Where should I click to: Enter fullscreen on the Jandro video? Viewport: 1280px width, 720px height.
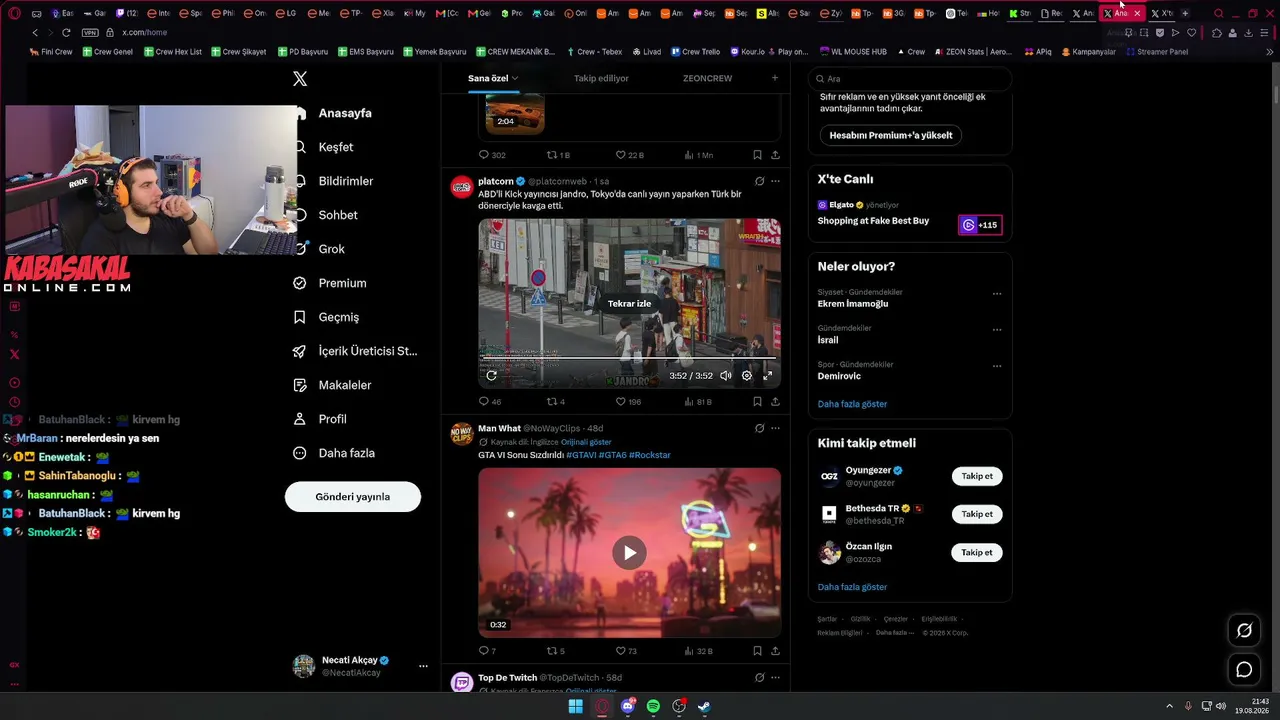(768, 376)
